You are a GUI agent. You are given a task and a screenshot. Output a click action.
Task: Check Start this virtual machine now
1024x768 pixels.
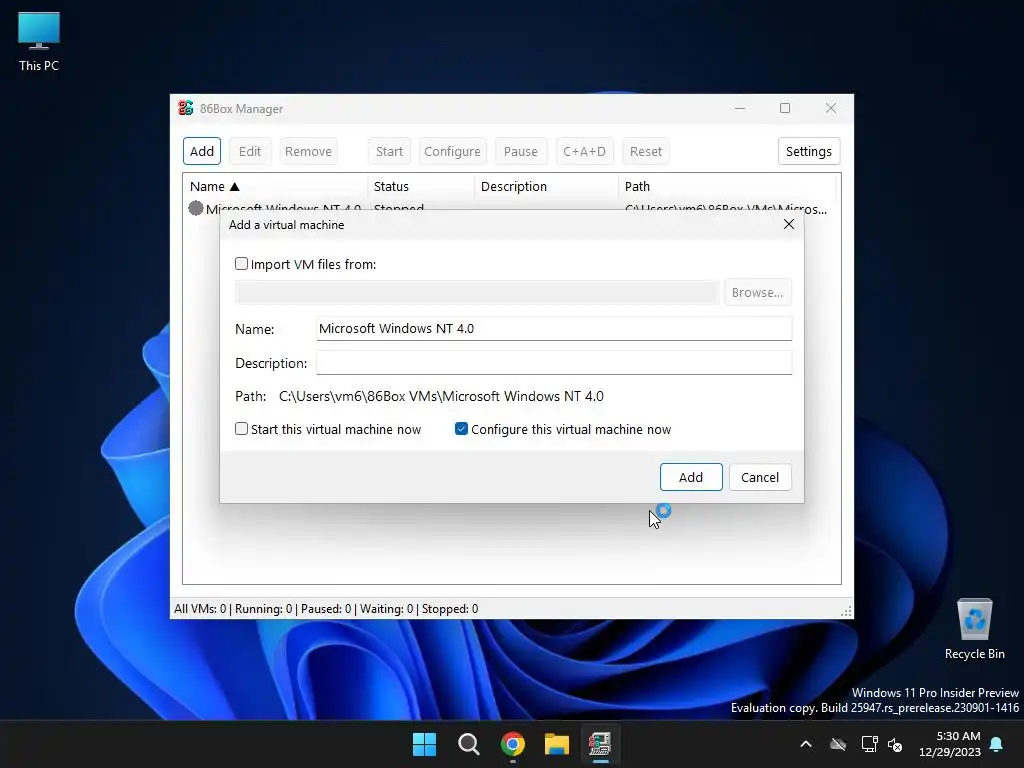pyautogui.click(x=242, y=429)
